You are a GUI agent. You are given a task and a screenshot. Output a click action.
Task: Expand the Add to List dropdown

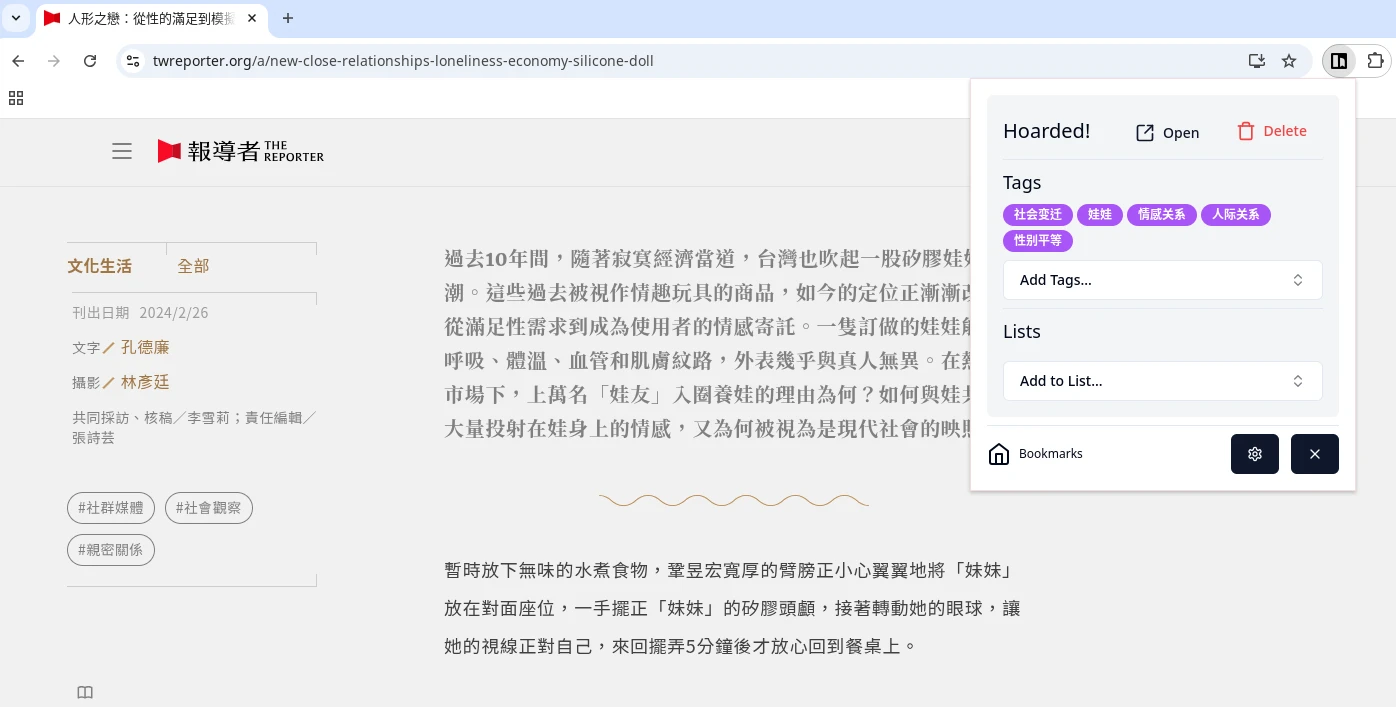1162,381
